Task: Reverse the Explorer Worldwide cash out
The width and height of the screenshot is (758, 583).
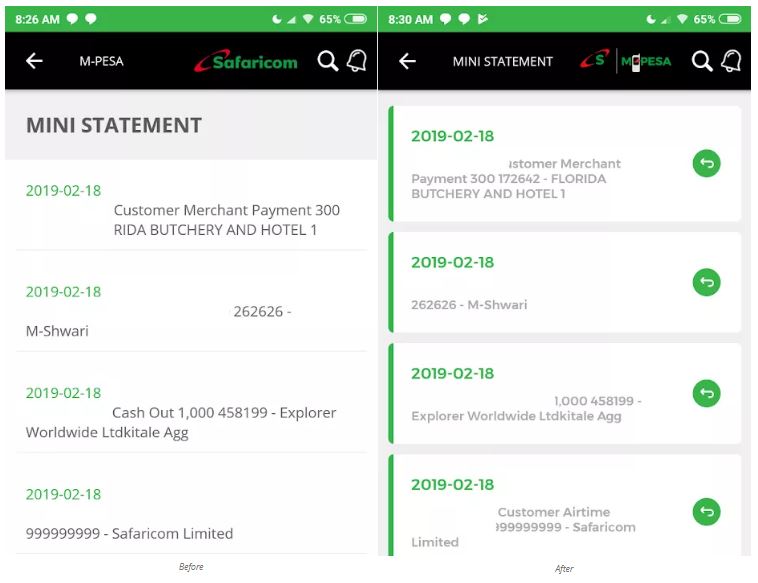Action: pos(706,393)
